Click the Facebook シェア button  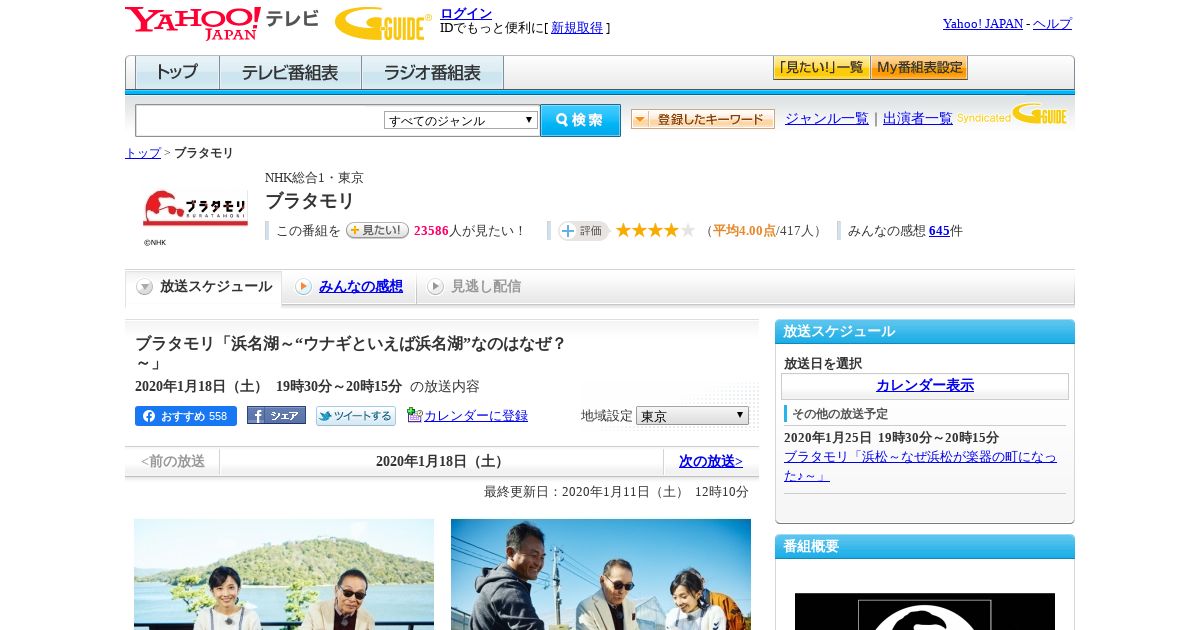click(276, 416)
